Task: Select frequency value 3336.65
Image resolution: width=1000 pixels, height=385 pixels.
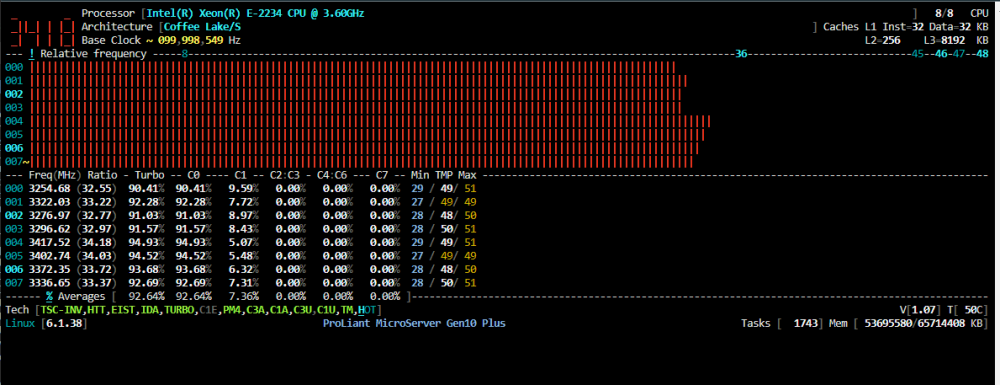Action: tap(50, 282)
